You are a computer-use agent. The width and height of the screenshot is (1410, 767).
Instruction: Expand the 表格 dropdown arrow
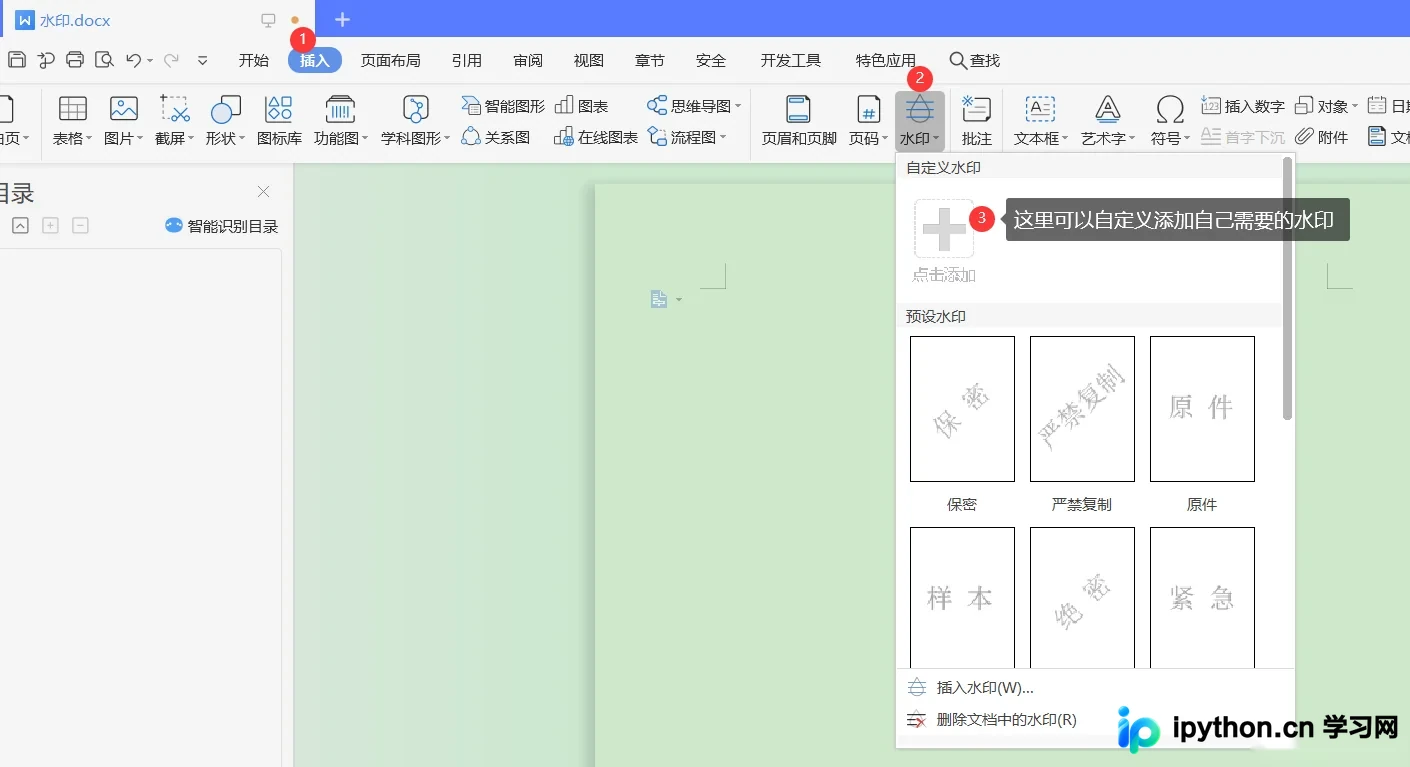coord(89,139)
